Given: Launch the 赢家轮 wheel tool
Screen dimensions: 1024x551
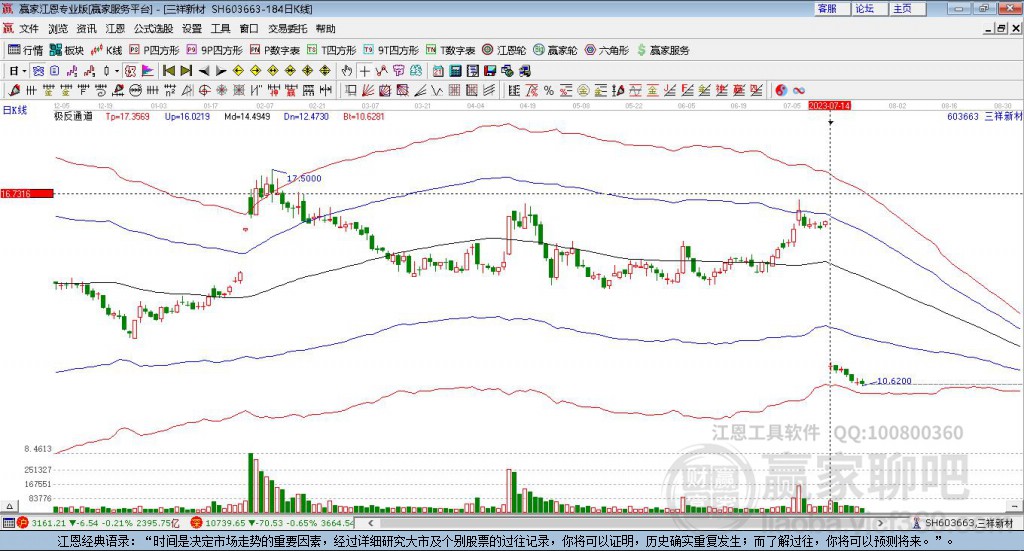Looking at the screenshot, I should (555, 50).
